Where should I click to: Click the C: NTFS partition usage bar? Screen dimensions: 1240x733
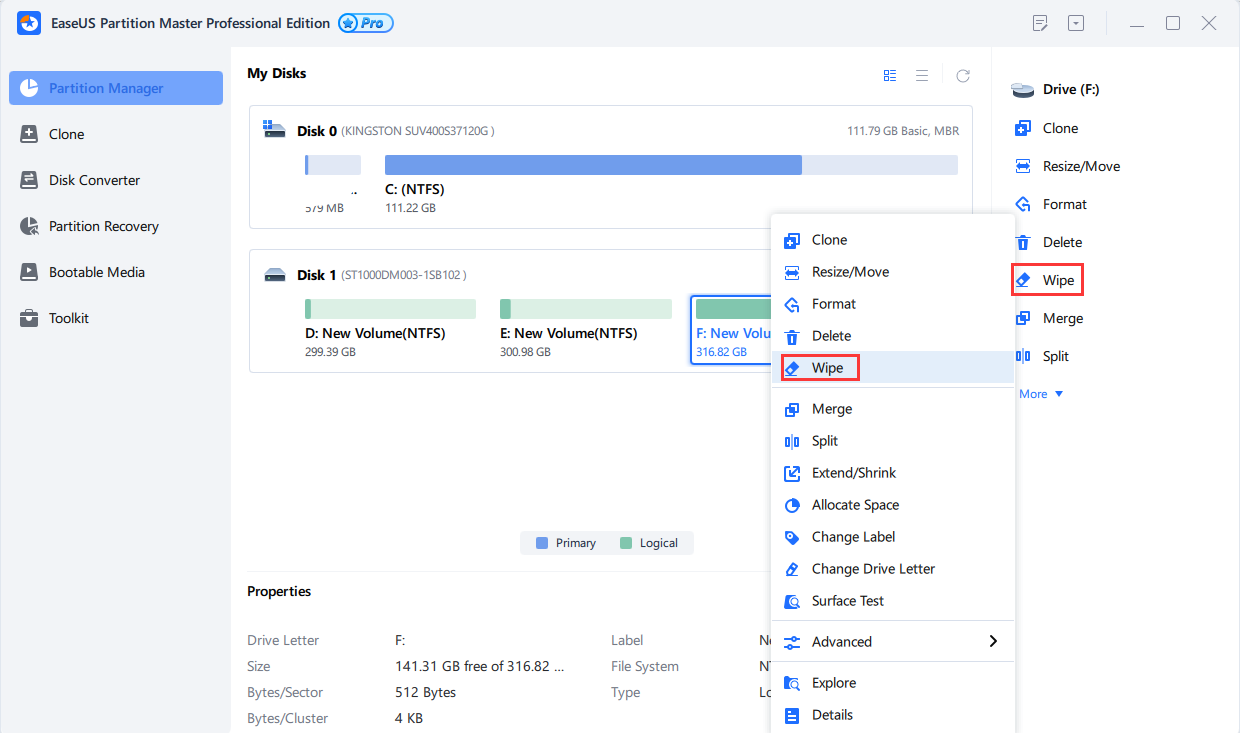[670, 165]
